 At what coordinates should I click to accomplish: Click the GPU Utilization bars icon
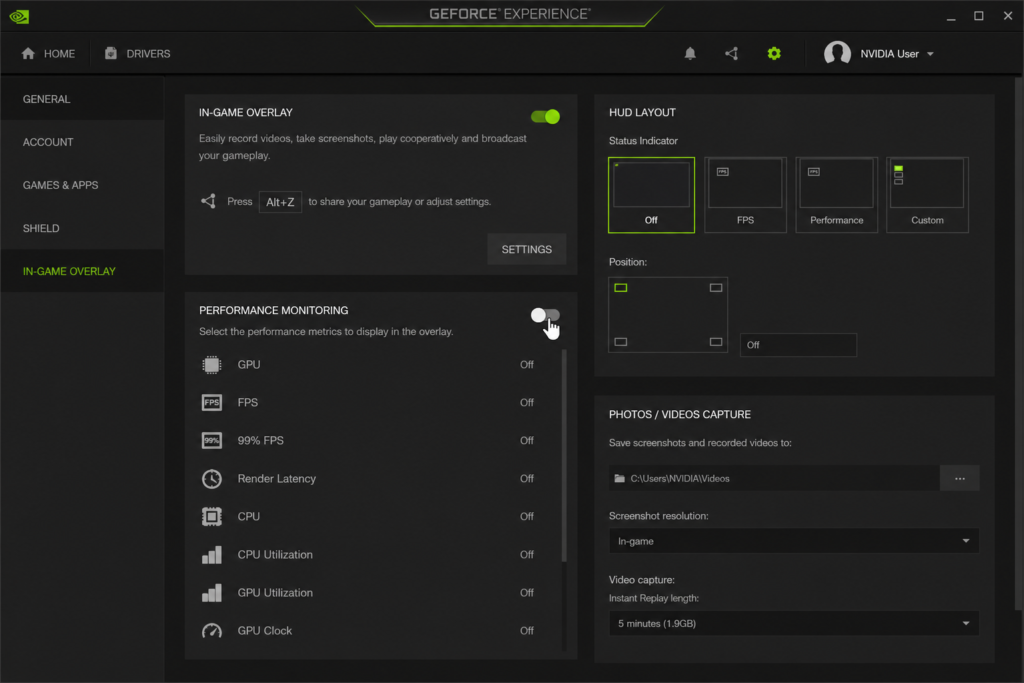[212, 592]
